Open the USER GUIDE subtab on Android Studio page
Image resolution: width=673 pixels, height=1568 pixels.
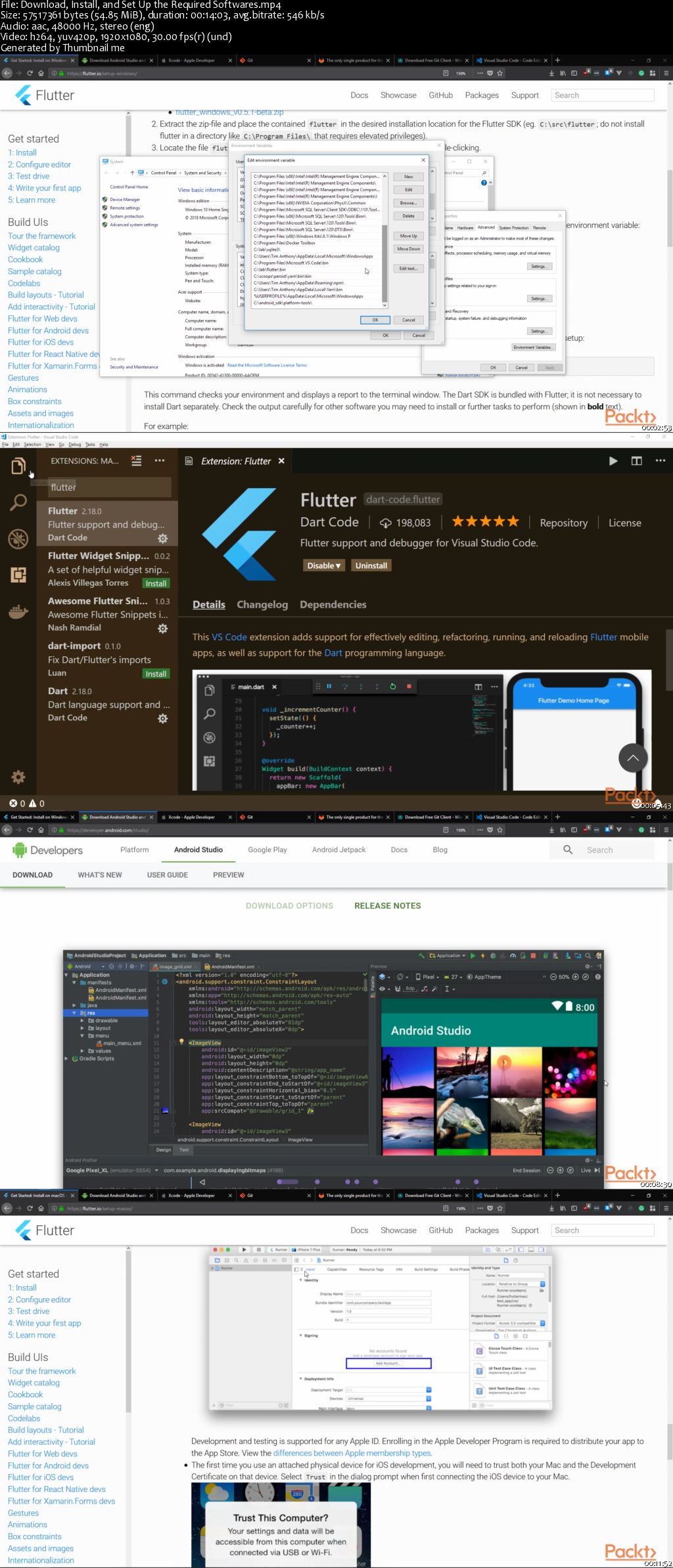pyautogui.click(x=168, y=875)
